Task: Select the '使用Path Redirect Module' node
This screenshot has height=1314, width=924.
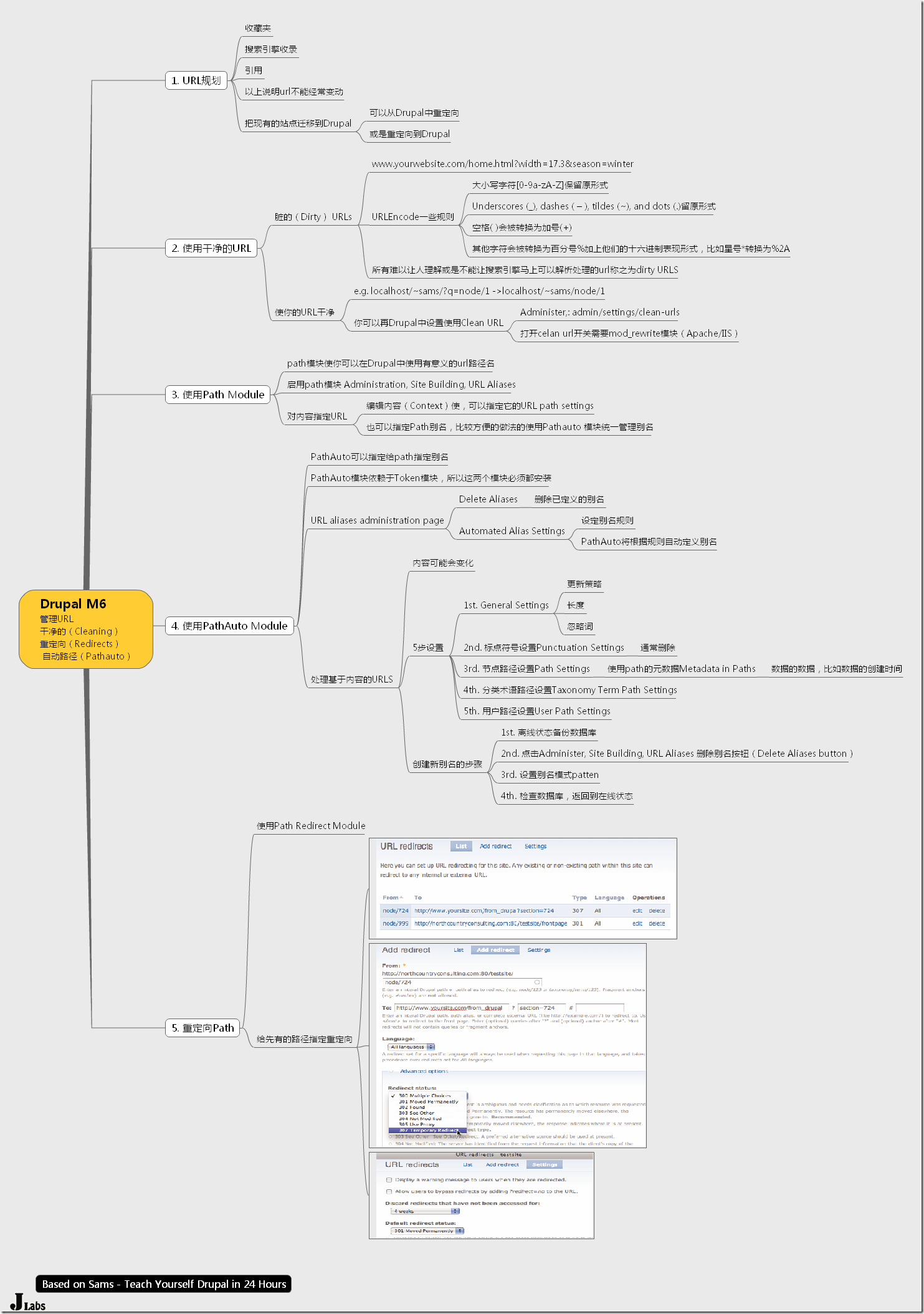Action: coord(311,826)
